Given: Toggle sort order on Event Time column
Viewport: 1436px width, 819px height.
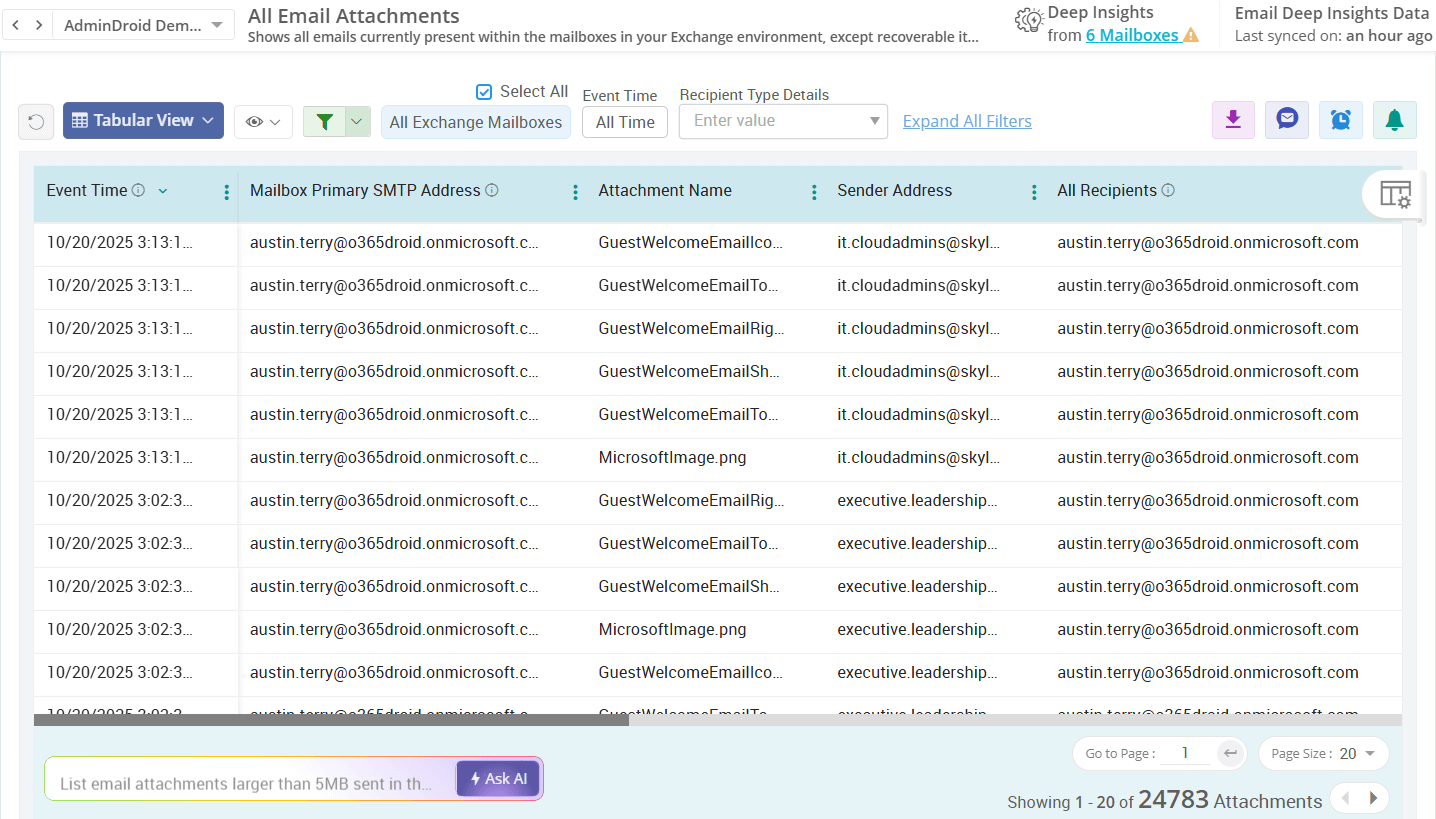Looking at the screenshot, I should 162,190.
